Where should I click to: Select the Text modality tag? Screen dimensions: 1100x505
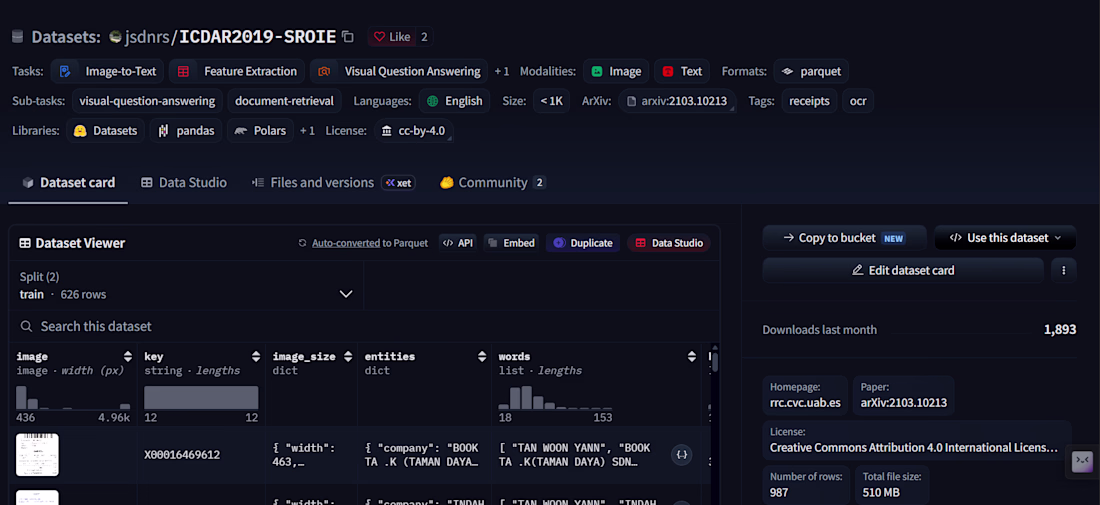coord(682,71)
